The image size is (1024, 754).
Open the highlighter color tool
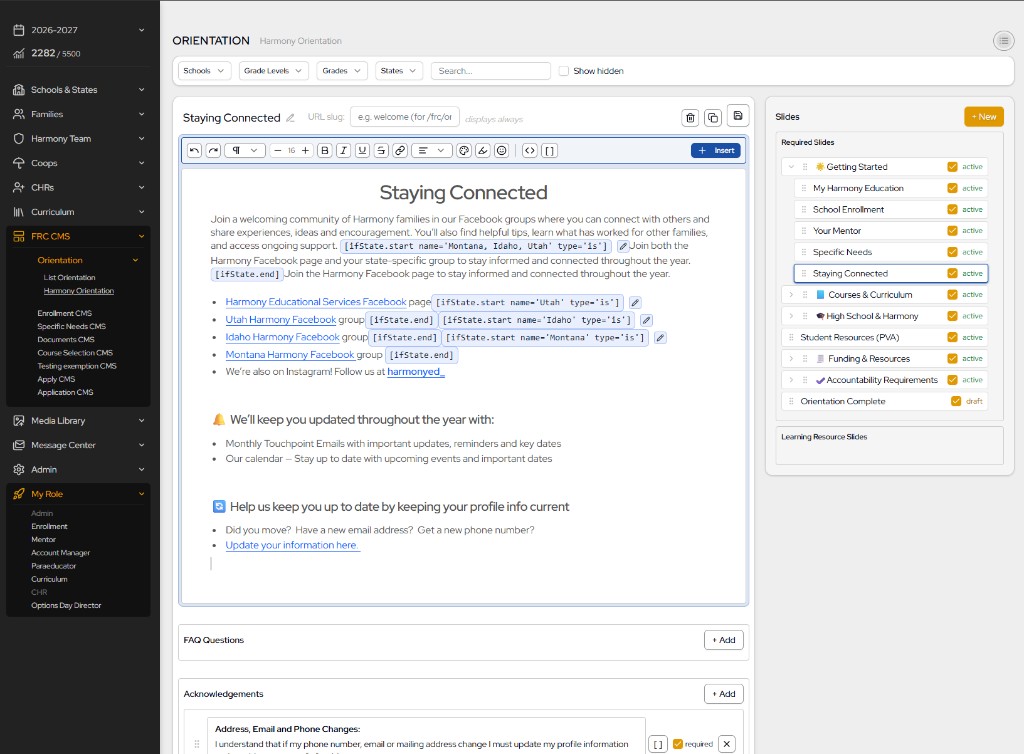click(x=483, y=151)
